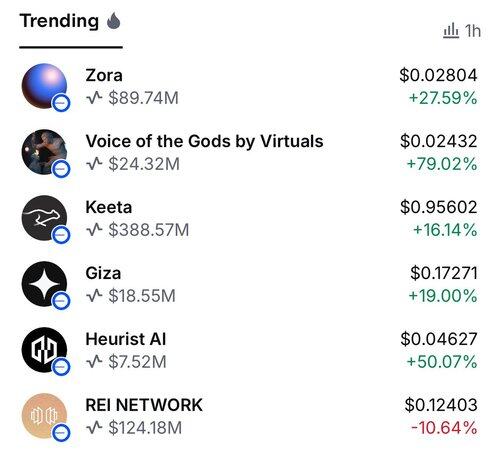Image resolution: width=500 pixels, height=450 pixels.
Task: Select the Keeta cheetah logo icon
Action: point(44,218)
